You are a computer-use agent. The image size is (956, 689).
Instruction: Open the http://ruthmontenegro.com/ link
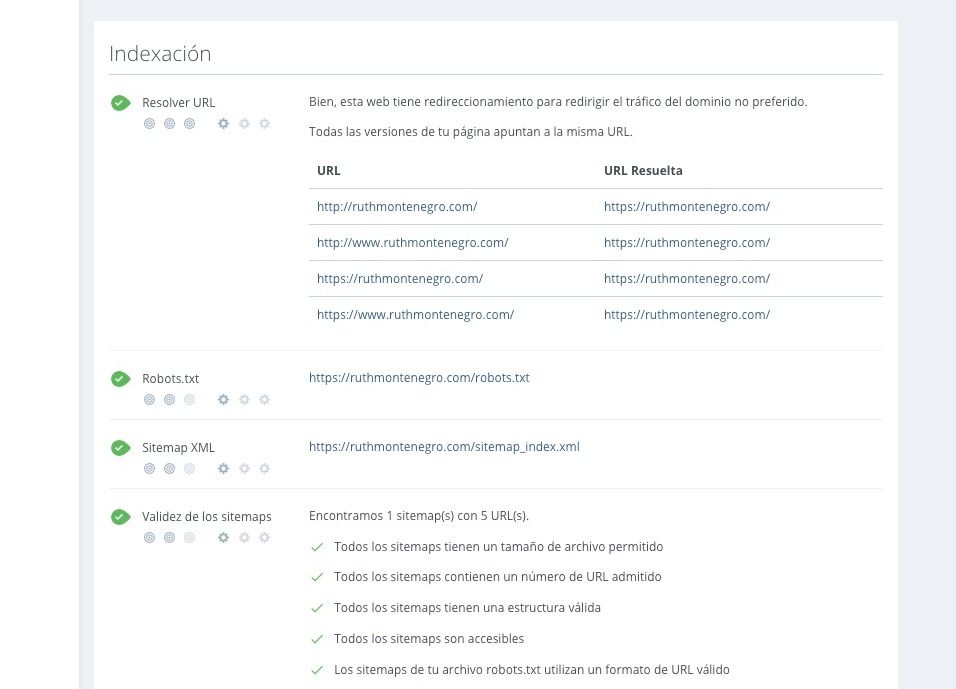click(x=397, y=207)
